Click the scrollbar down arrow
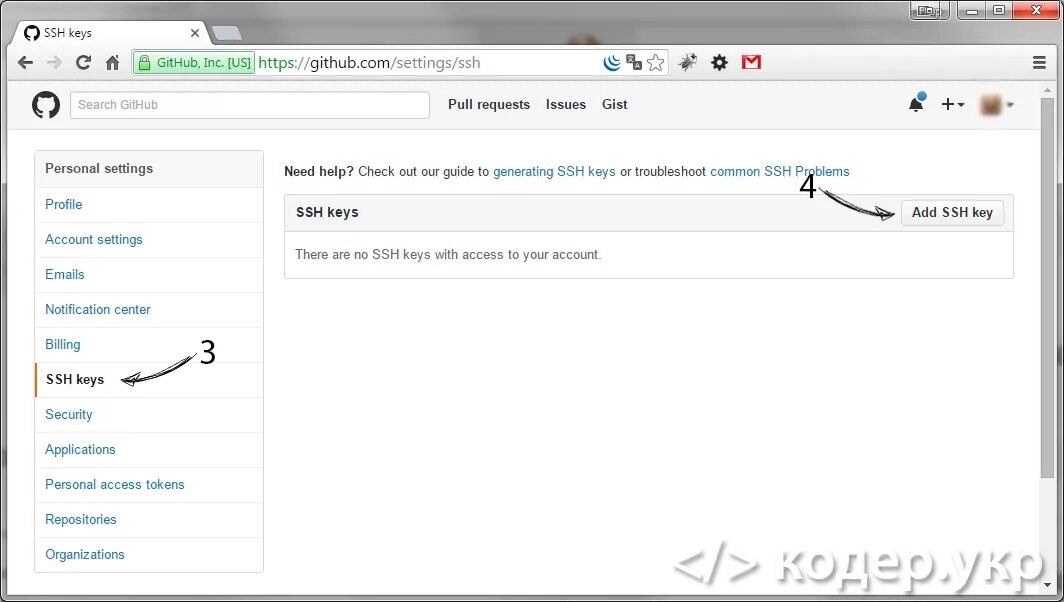 point(1047,584)
